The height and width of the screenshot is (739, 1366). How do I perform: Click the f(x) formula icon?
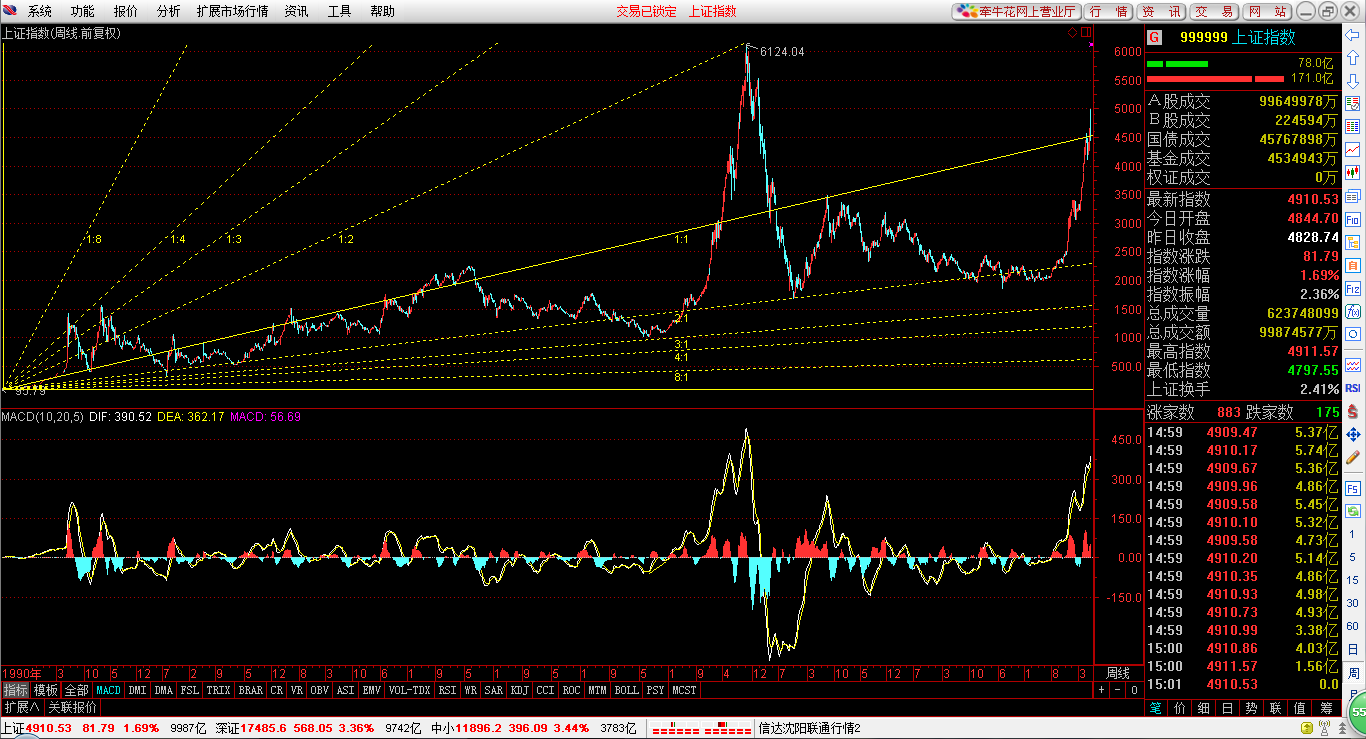point(1353,311)
